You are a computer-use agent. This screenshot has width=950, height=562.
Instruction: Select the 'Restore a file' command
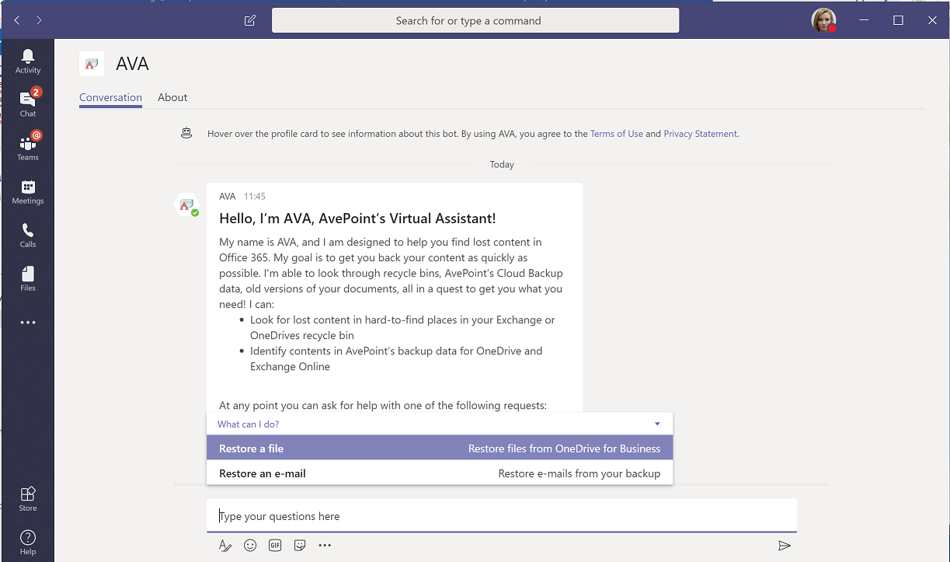click(x=439, y=448)
